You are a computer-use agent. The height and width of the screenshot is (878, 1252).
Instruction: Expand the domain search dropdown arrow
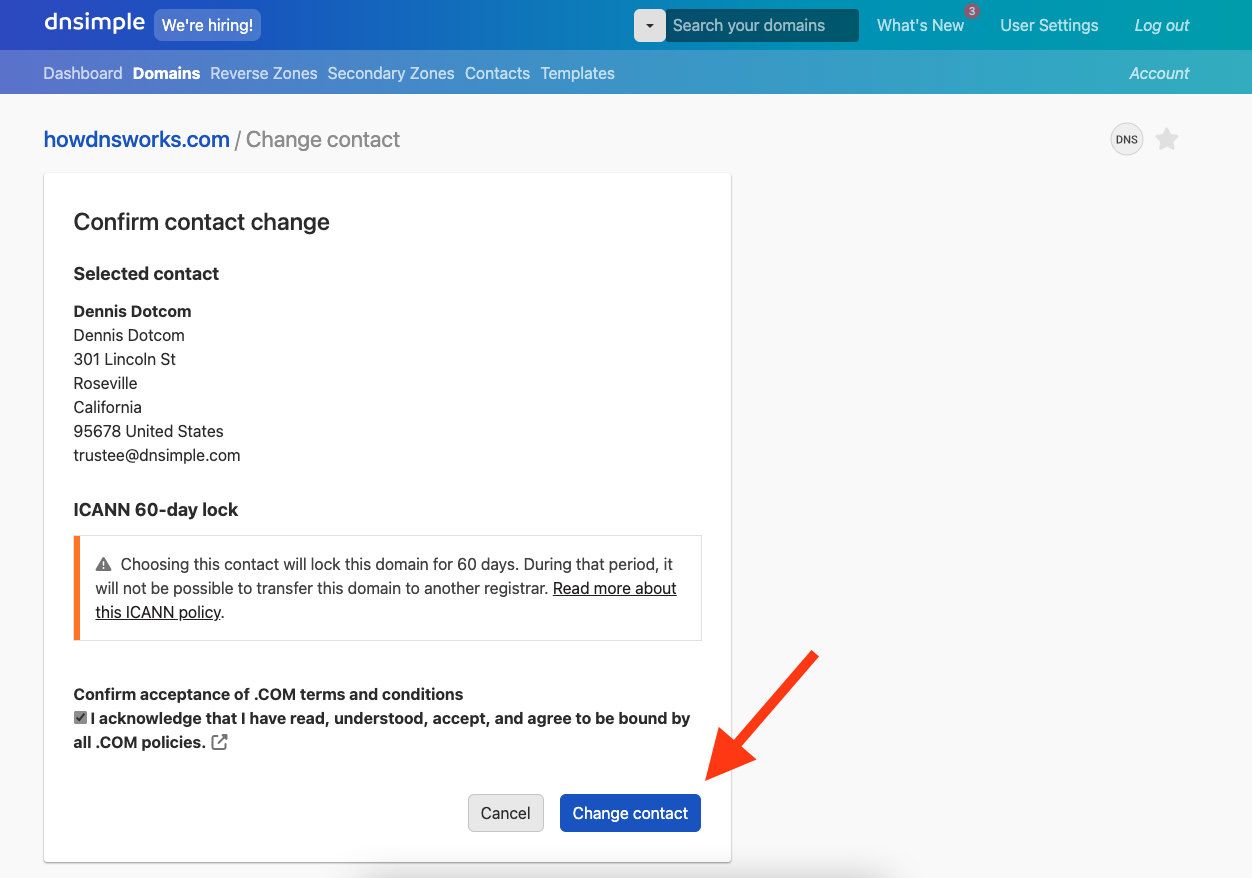pyautogui.click(x=650, y=26)
